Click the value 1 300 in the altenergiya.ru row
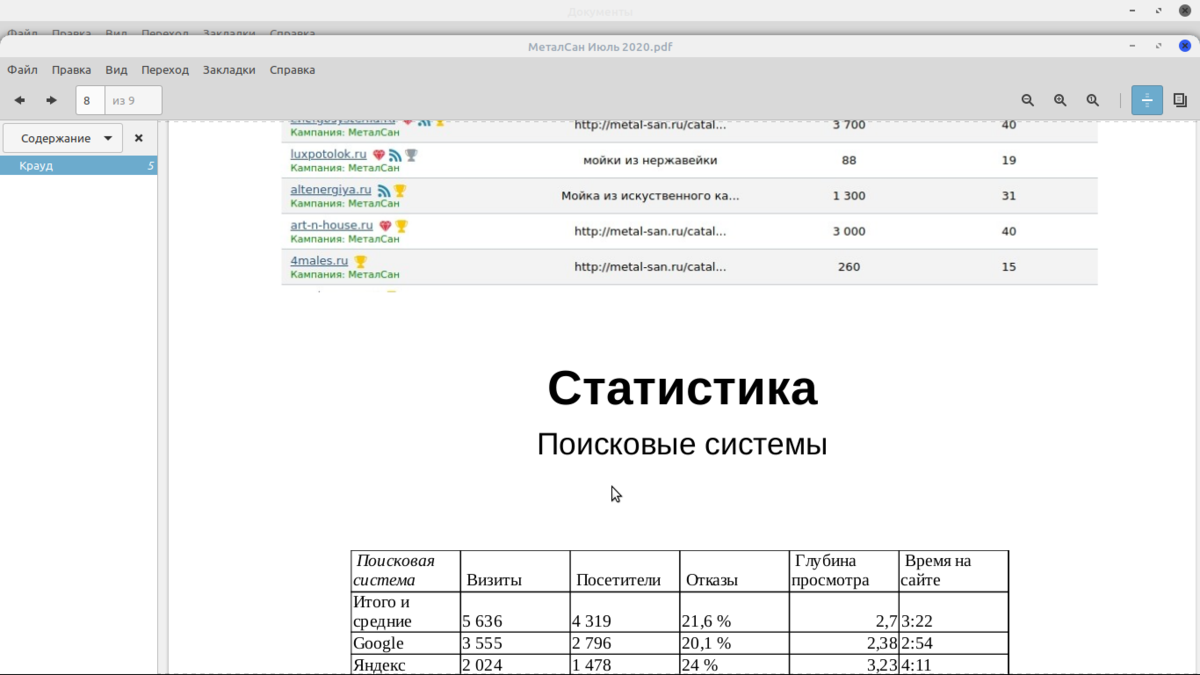The height and width of the screenshot is (675, 1200). click(849, 196)
